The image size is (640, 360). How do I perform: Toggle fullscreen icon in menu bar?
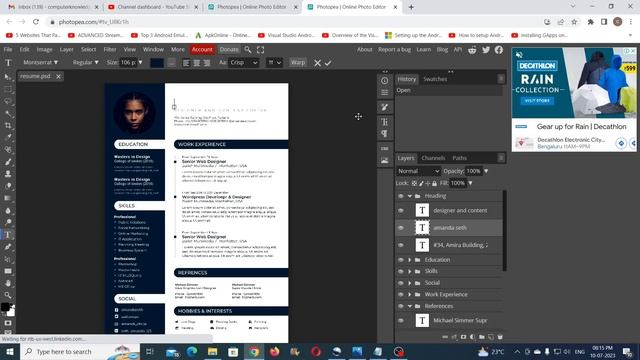click(260, 49)
